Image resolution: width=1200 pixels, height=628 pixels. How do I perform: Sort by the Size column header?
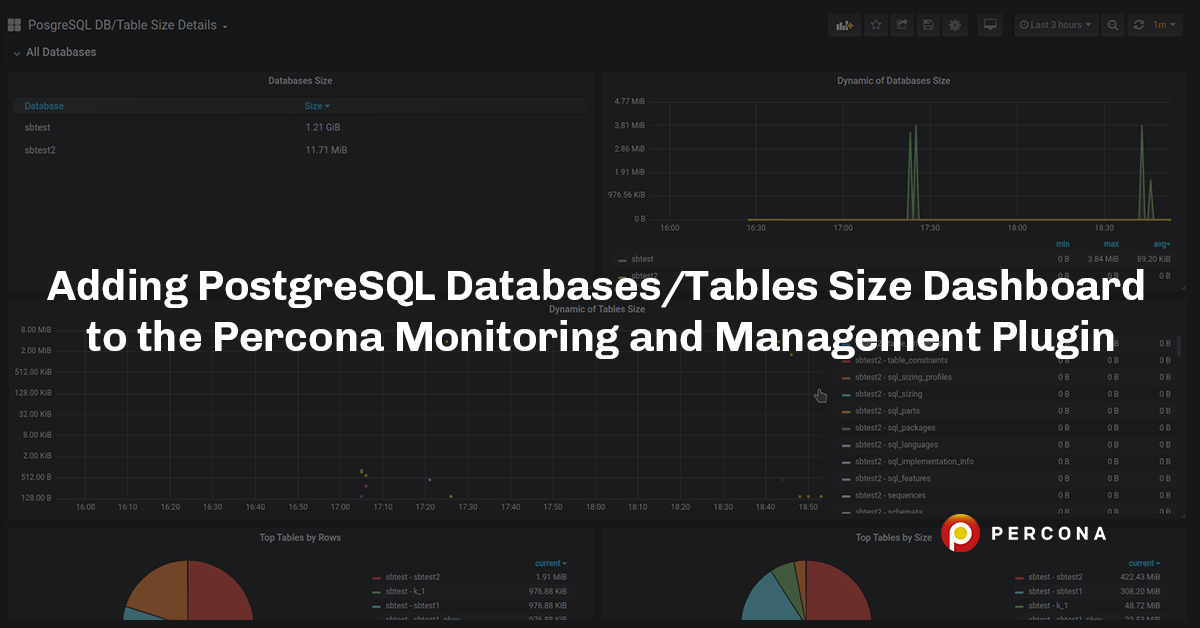tap(317, 106)
